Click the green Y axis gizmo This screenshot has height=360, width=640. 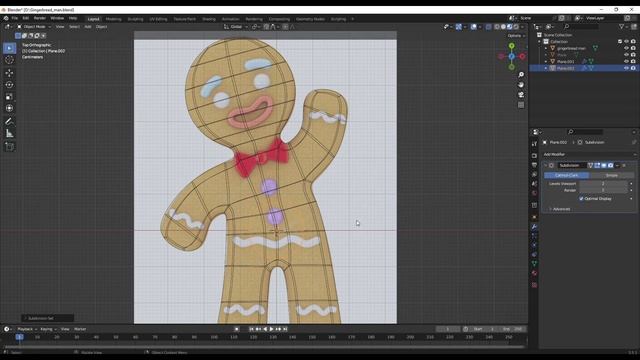[511, 46]
